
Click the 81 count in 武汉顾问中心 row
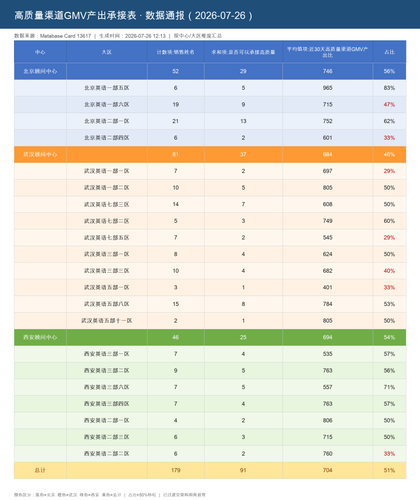[175, 154]
